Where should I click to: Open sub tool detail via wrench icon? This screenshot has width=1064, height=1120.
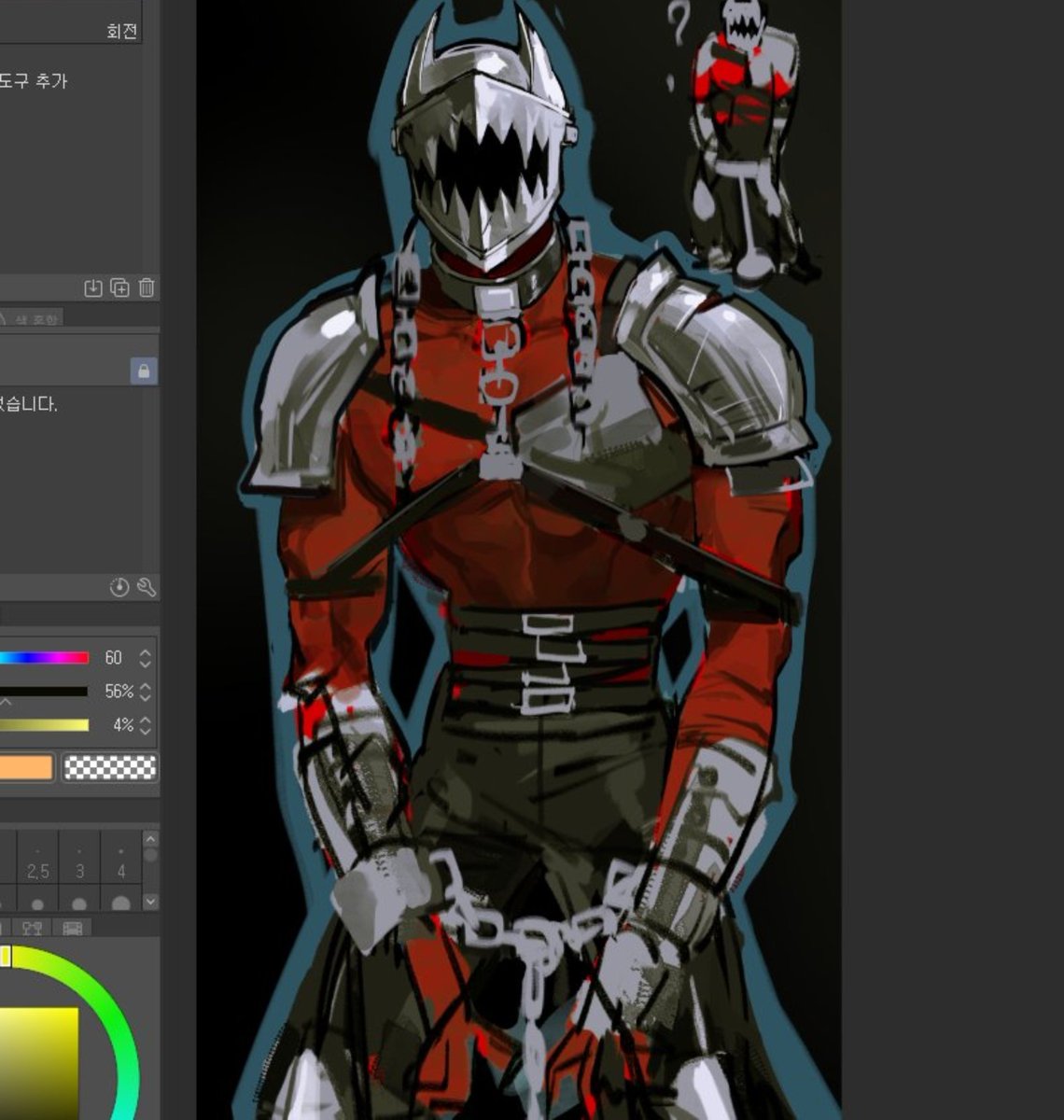(147, 587)
